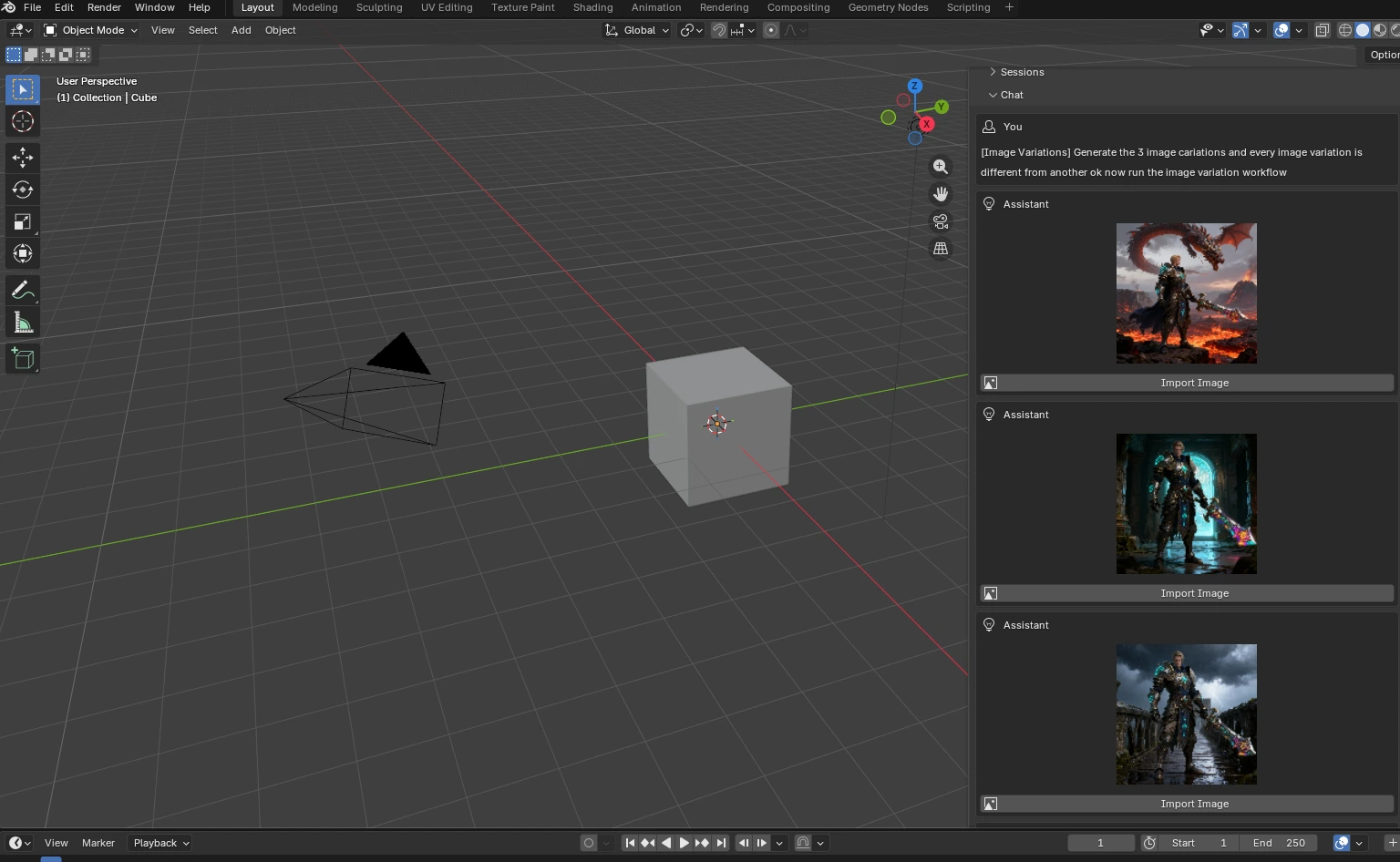Select the Select Box tool
Image resolution: width=1400 pixels, height=862 pixels.
23,89
